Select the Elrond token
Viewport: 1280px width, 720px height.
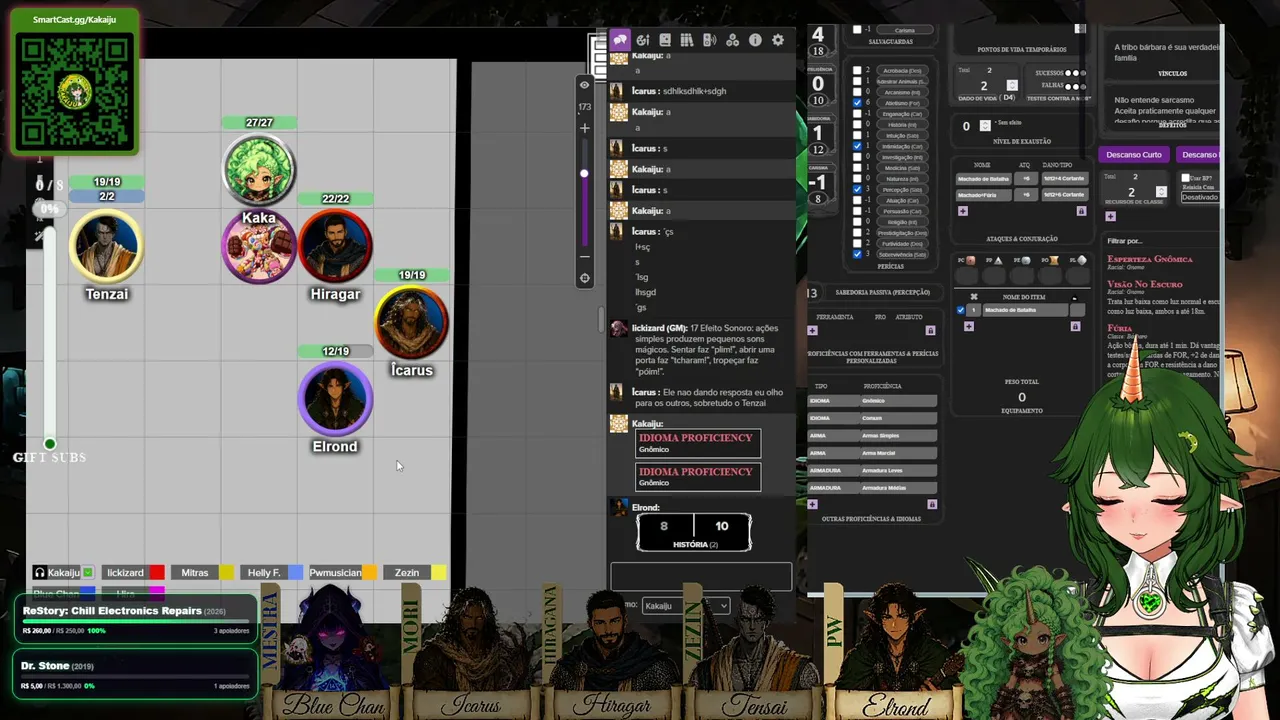point(335,398)
